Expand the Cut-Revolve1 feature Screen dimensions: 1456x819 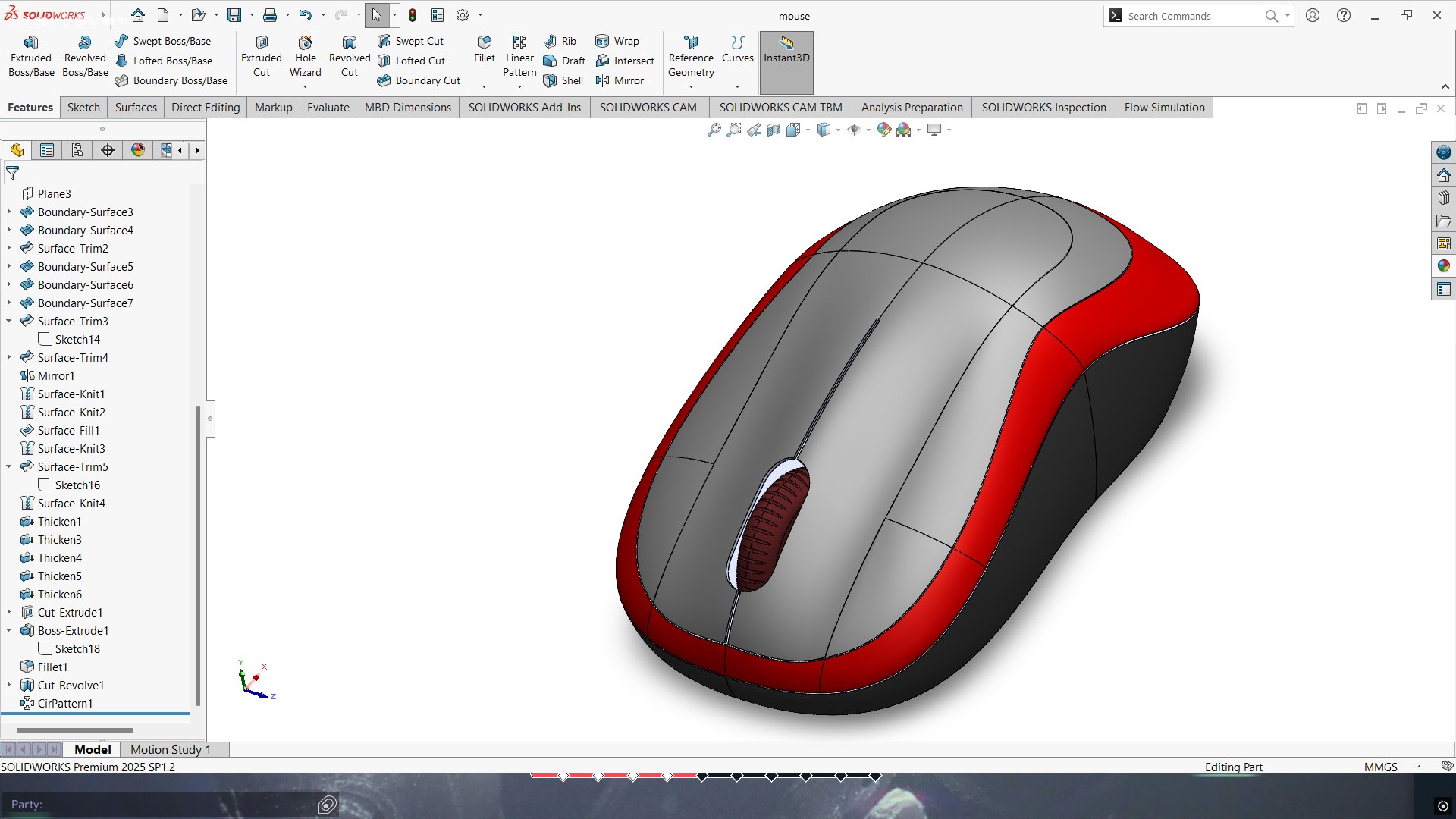point(9,685)
